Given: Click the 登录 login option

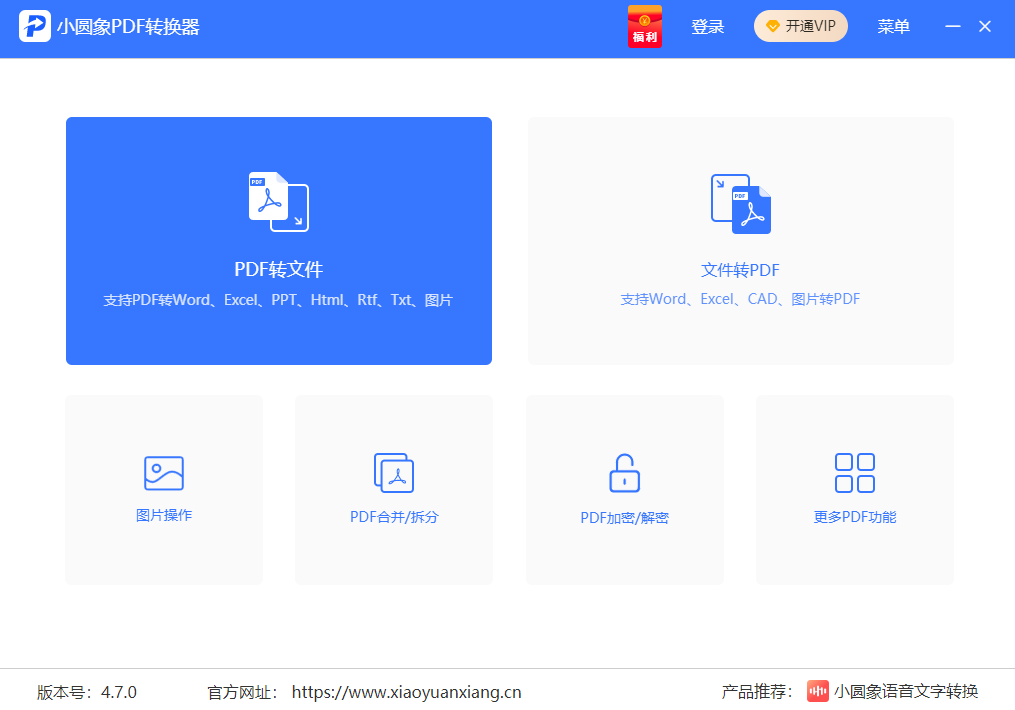Looking at the screenshot, I should point(707,26).
